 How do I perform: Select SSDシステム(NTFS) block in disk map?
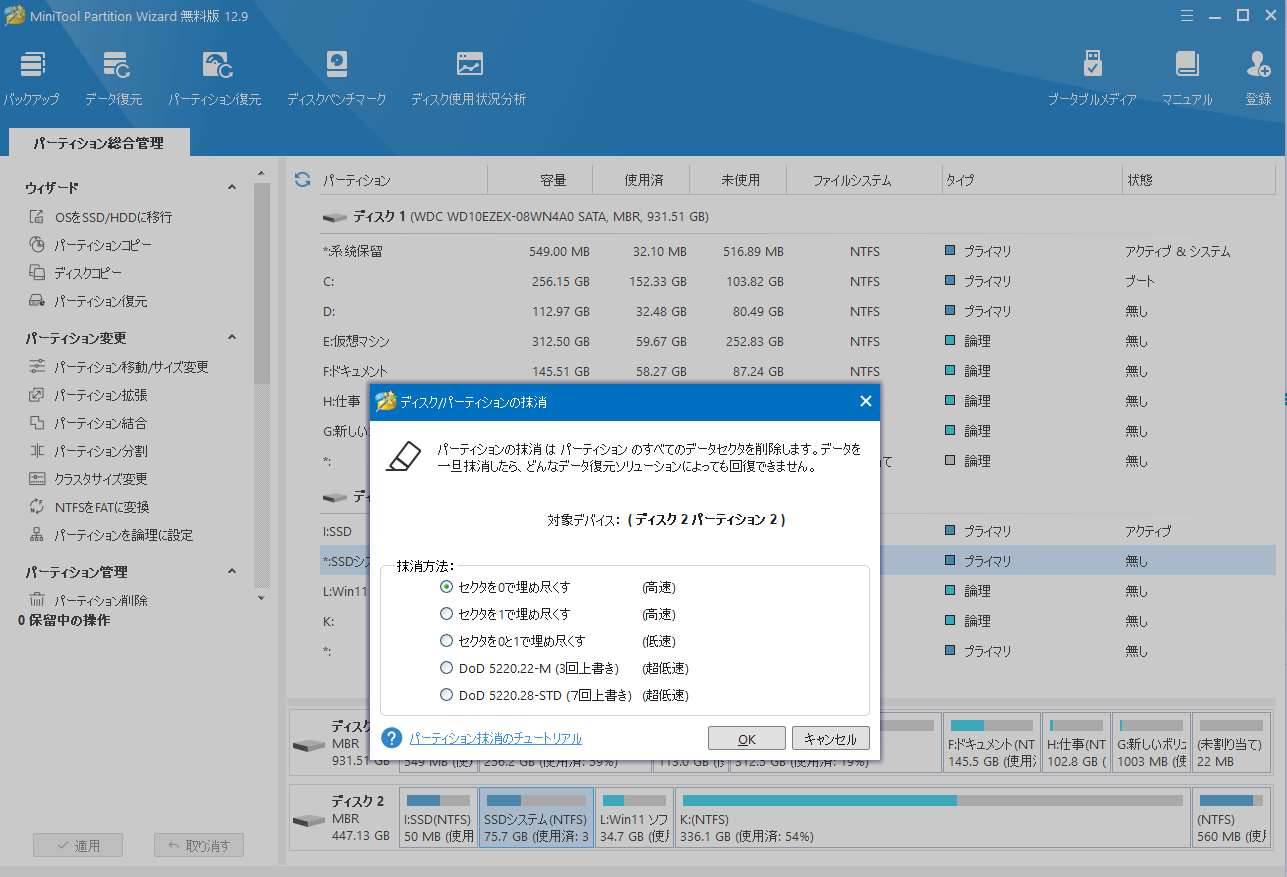(534, 816)
